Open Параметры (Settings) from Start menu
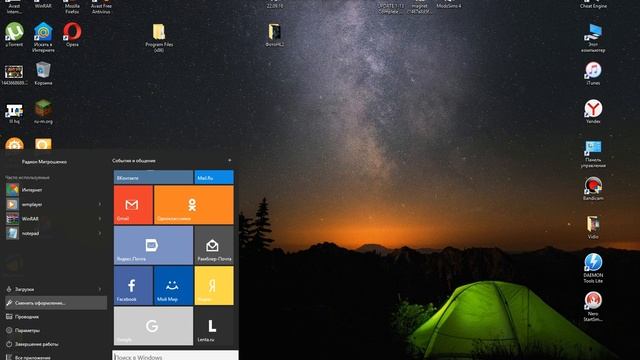Image resolution: width=640 pixels, height=360 pixels. coord(56,330)
